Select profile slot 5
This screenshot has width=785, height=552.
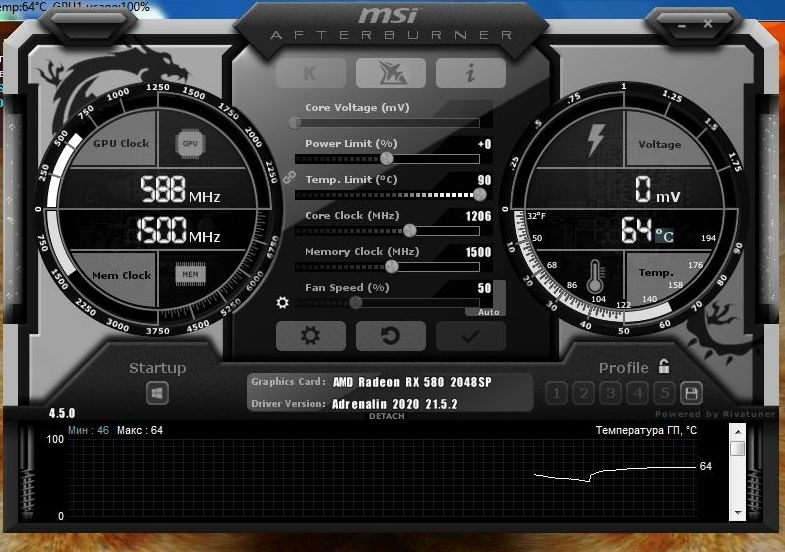click(x=664, y=393)
